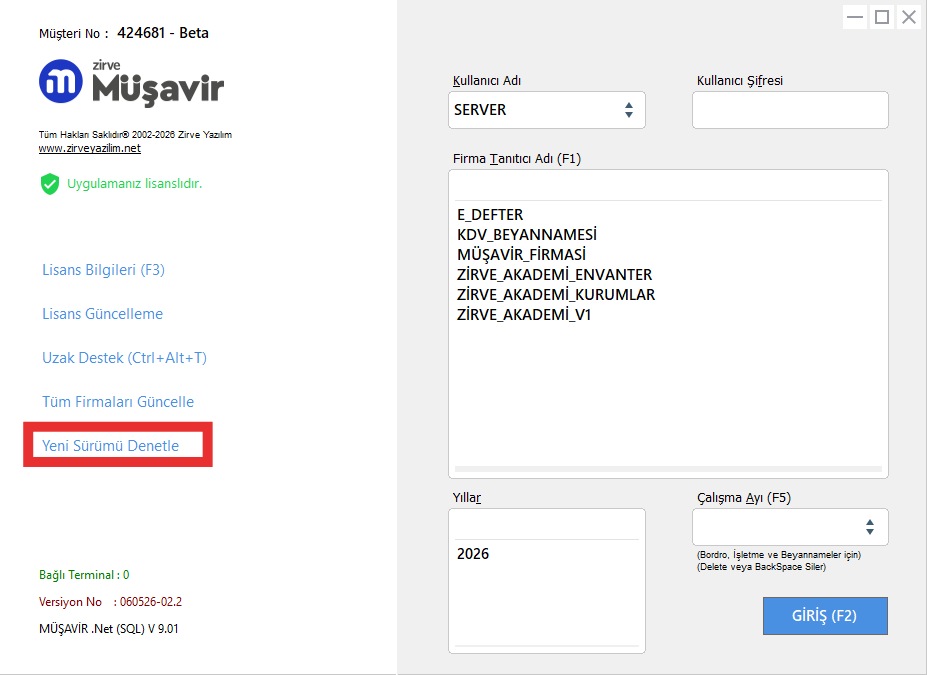927x675 pixels.
Task: Click the Kullanıcı Şifresi password field
Action: click(x=790, y=110)
